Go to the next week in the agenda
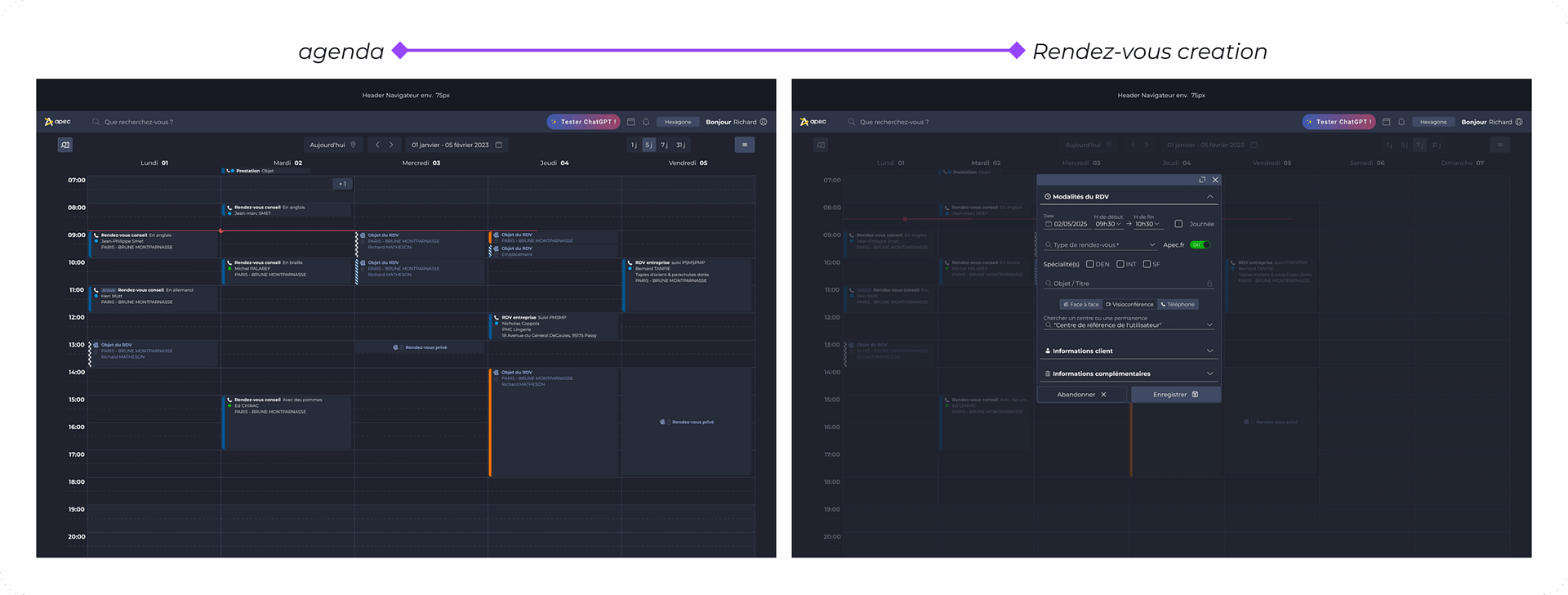The width and height of the screenshot is (1568, 595). click(391, 145)
